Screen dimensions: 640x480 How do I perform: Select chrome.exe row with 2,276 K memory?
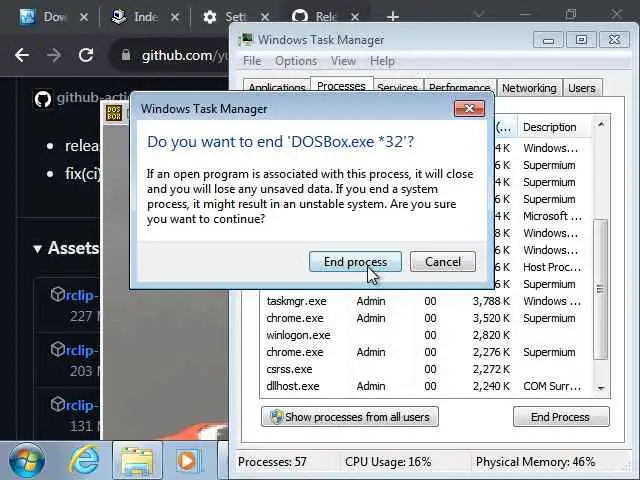pos(425,352)
